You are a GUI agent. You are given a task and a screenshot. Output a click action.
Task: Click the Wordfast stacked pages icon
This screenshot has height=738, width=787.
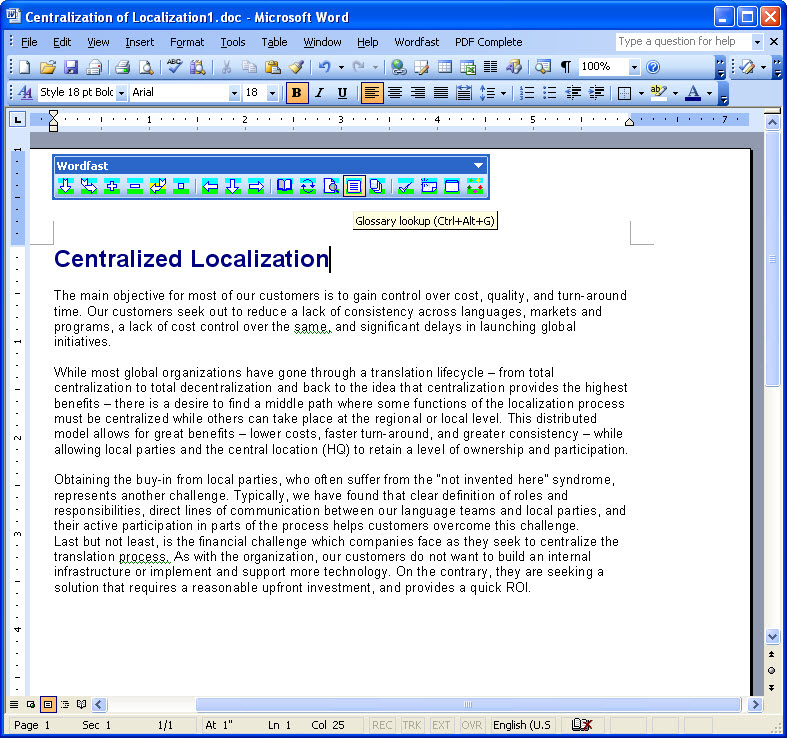click(377, 186)
